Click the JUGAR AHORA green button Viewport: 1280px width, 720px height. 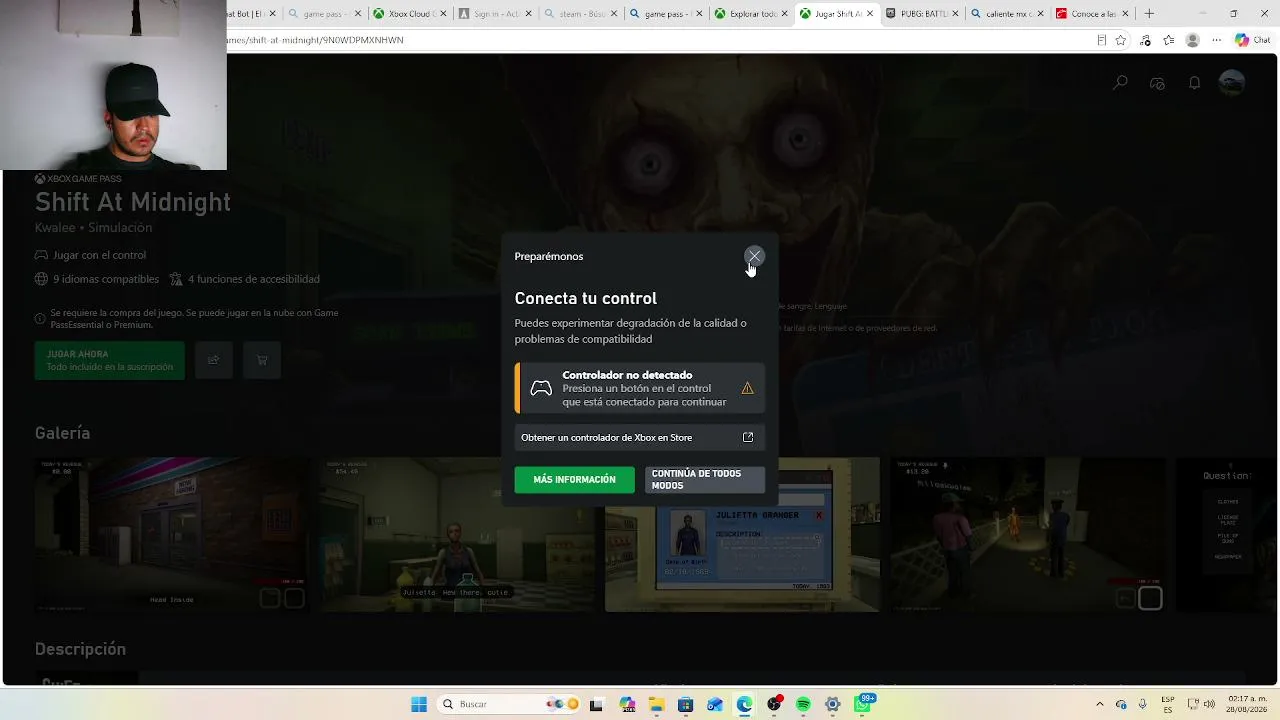(110, 360)
